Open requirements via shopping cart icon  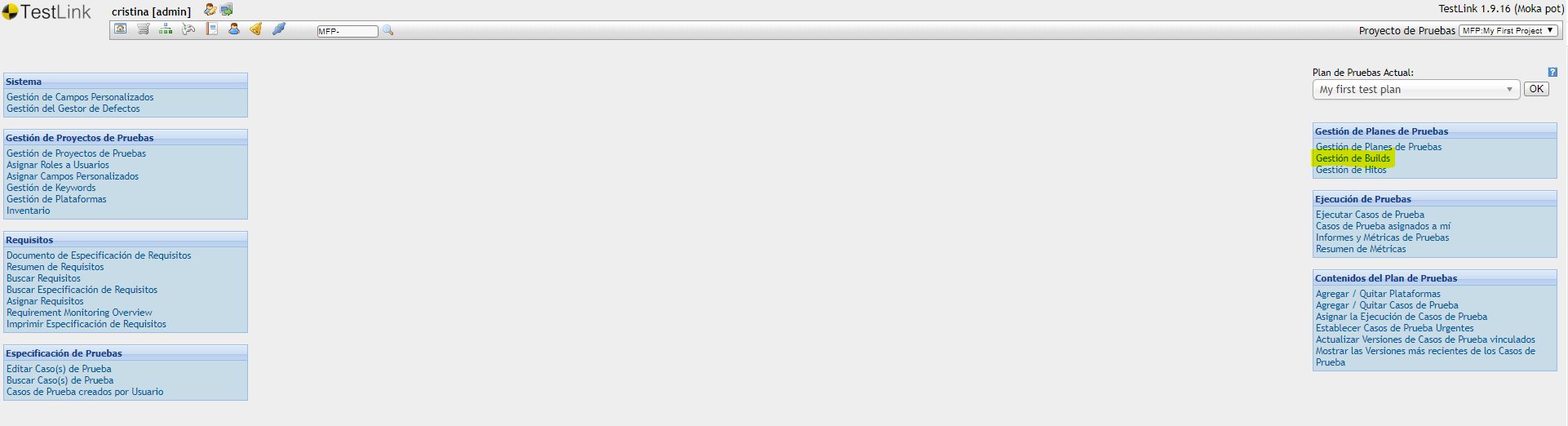(x=144, y=29)
